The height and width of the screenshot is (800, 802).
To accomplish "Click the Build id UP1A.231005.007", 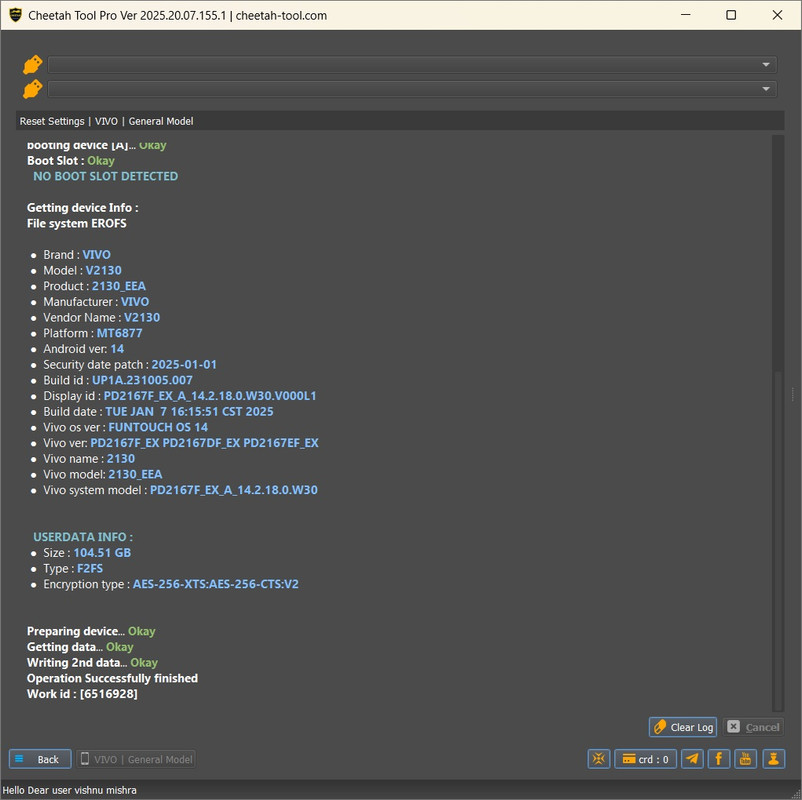I will [x=142, y=381].
